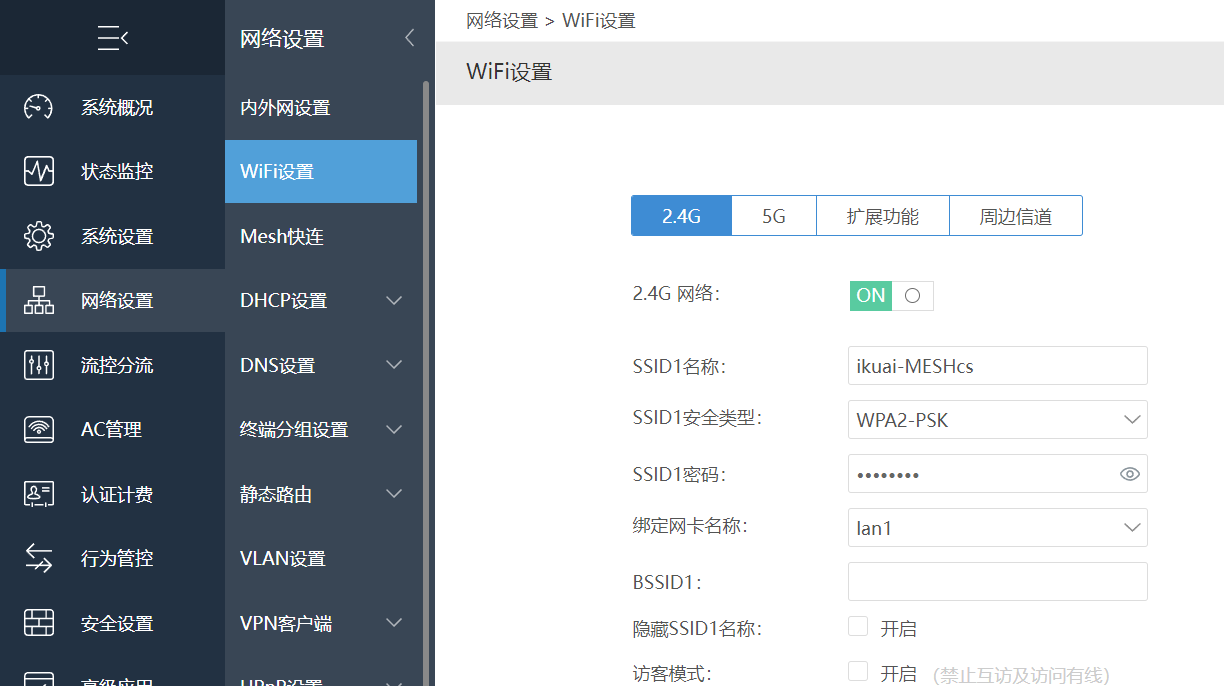
Task: Open the 系统概况 dashboard icon
Action: pyautogui.click(x=38, y=107)
